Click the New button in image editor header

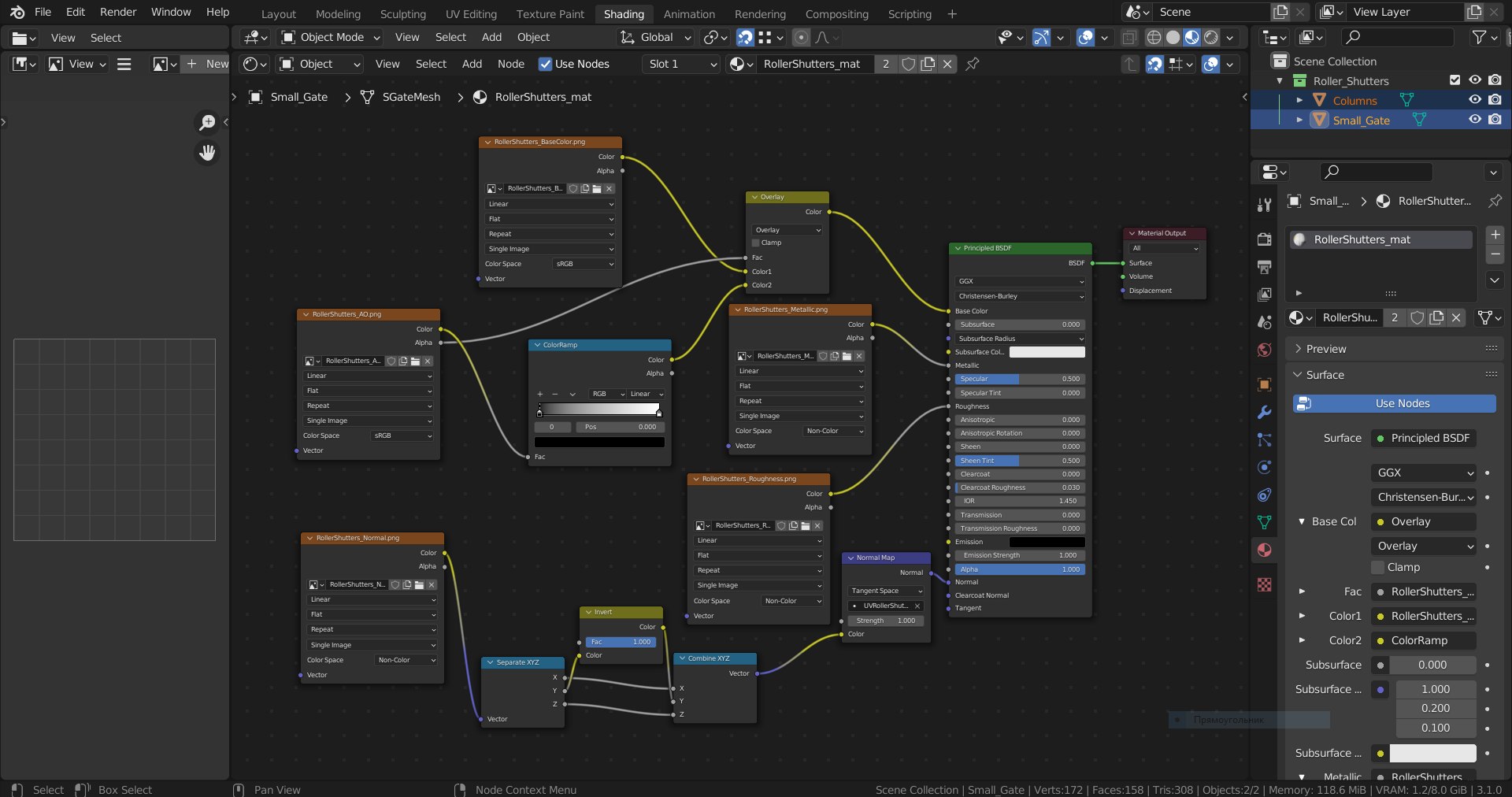(207, 64)
